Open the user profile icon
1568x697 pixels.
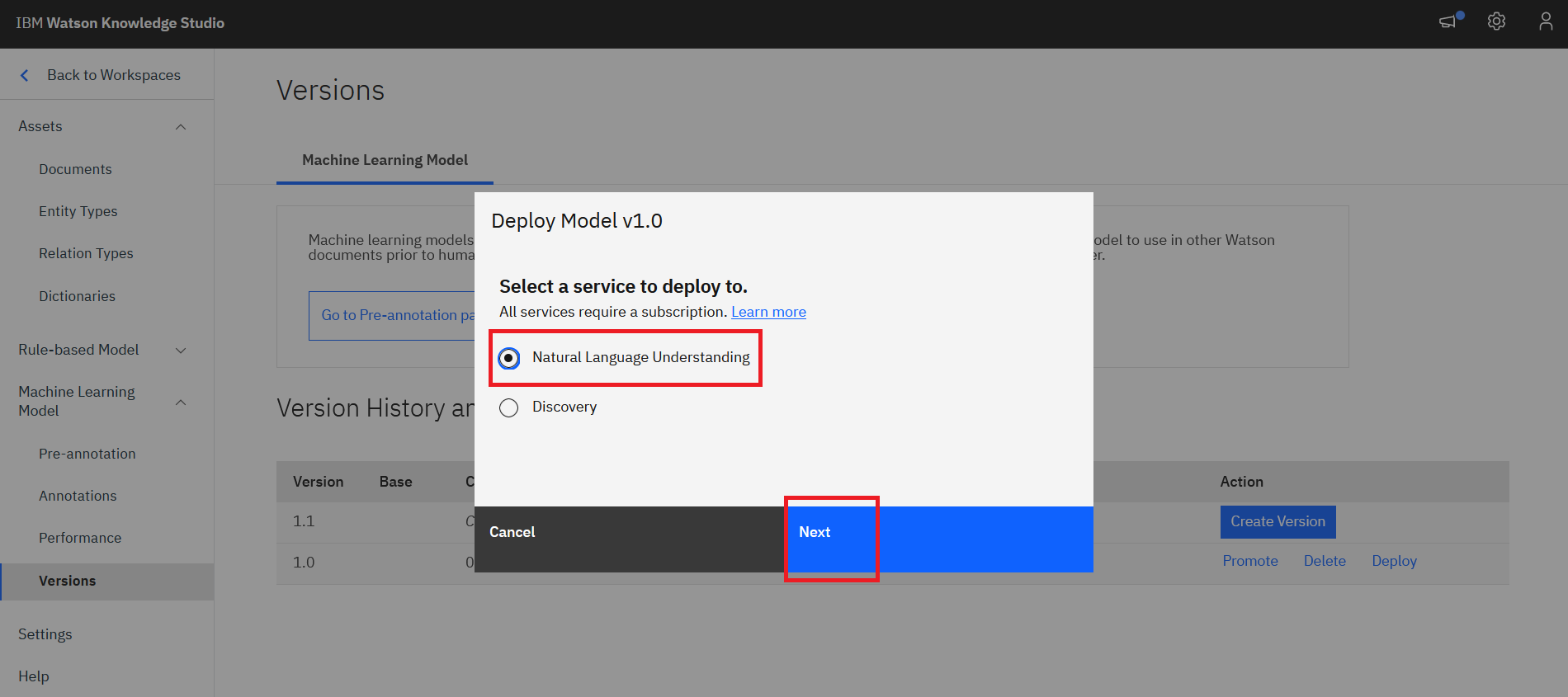1546,21
